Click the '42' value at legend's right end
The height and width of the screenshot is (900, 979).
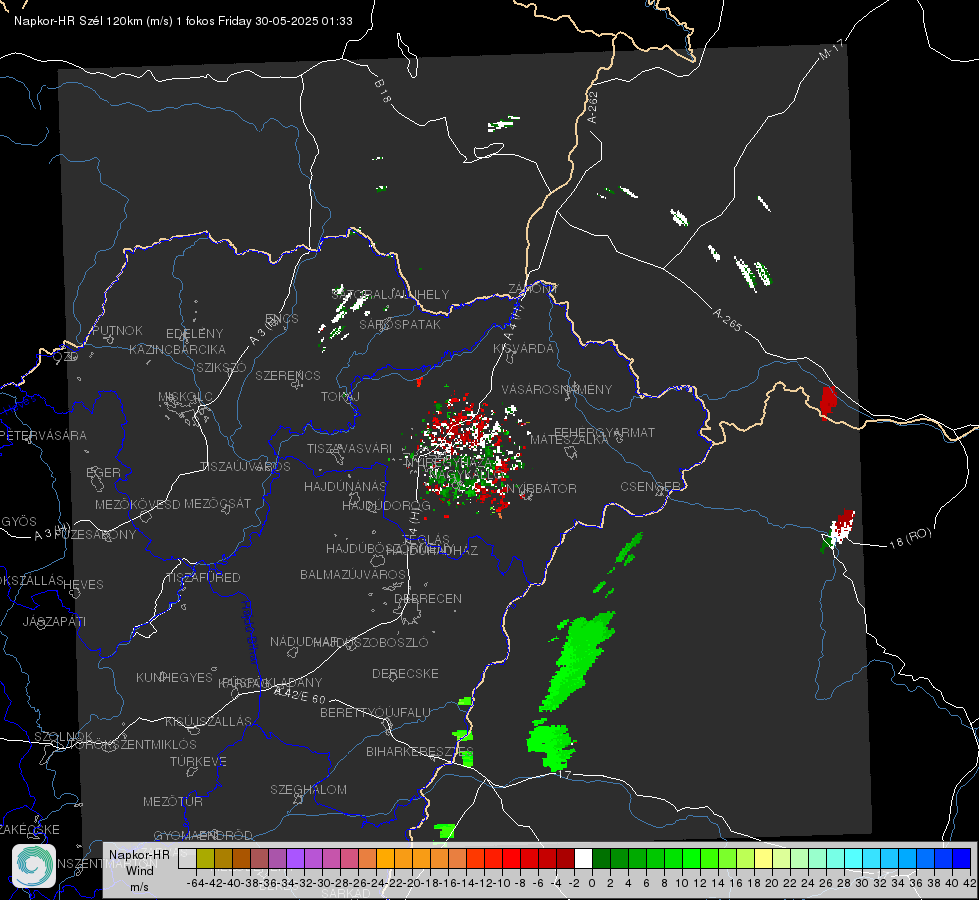(x=969, y=883)
